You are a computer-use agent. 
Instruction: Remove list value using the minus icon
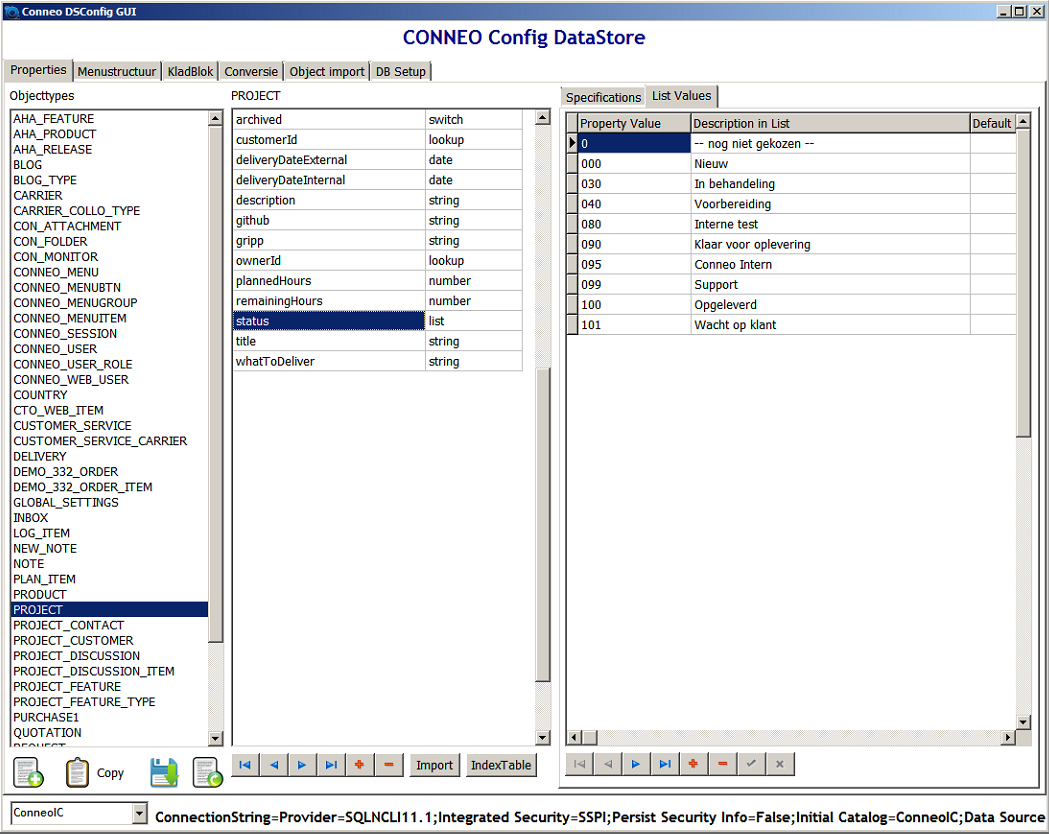722,764
